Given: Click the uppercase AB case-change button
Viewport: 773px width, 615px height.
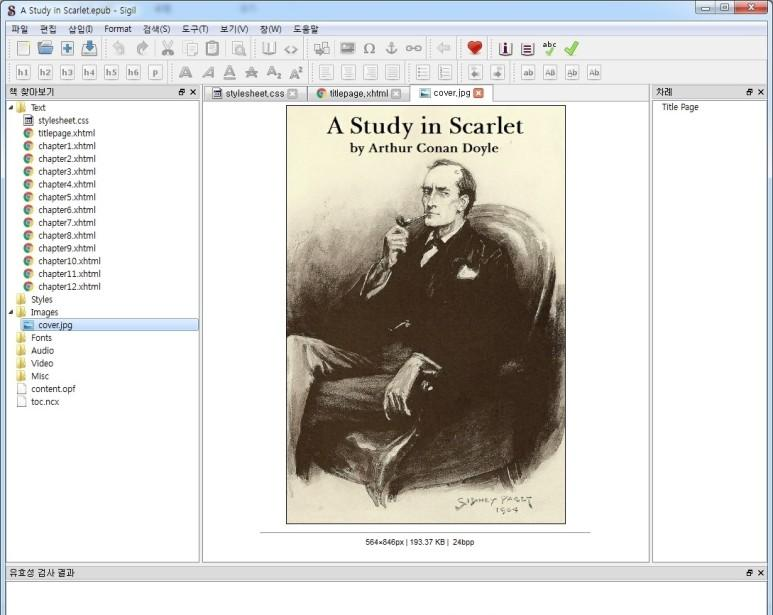Looking at the screenshot, I should point(550,72).
